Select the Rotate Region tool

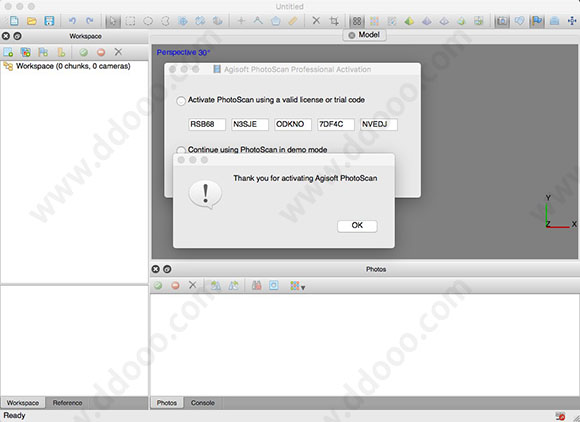[200, 21]
